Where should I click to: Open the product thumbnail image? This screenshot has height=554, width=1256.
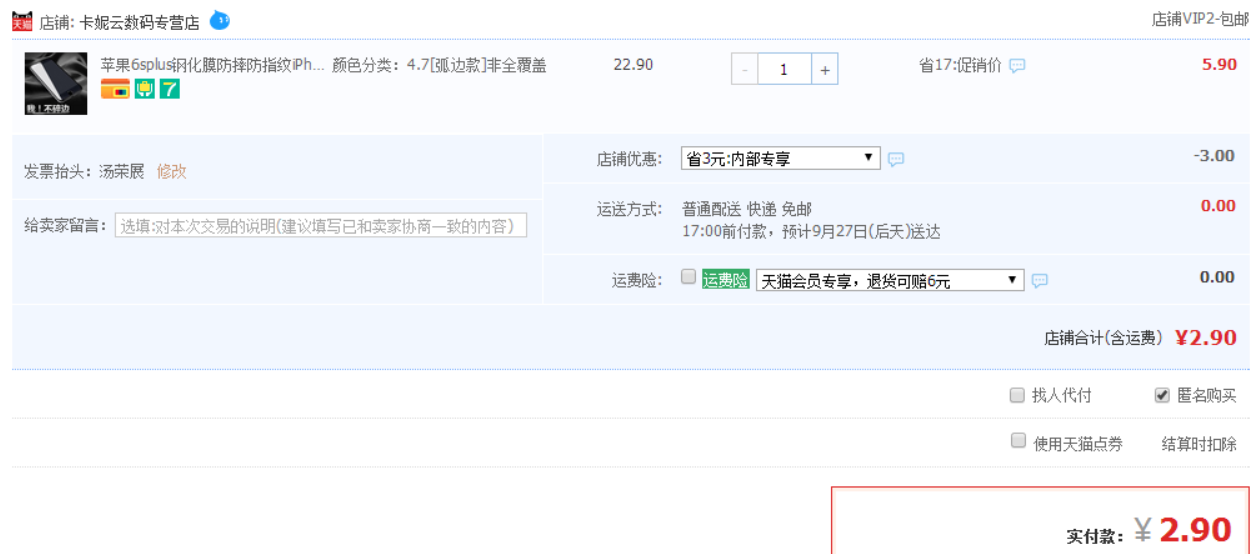(56, 83)
